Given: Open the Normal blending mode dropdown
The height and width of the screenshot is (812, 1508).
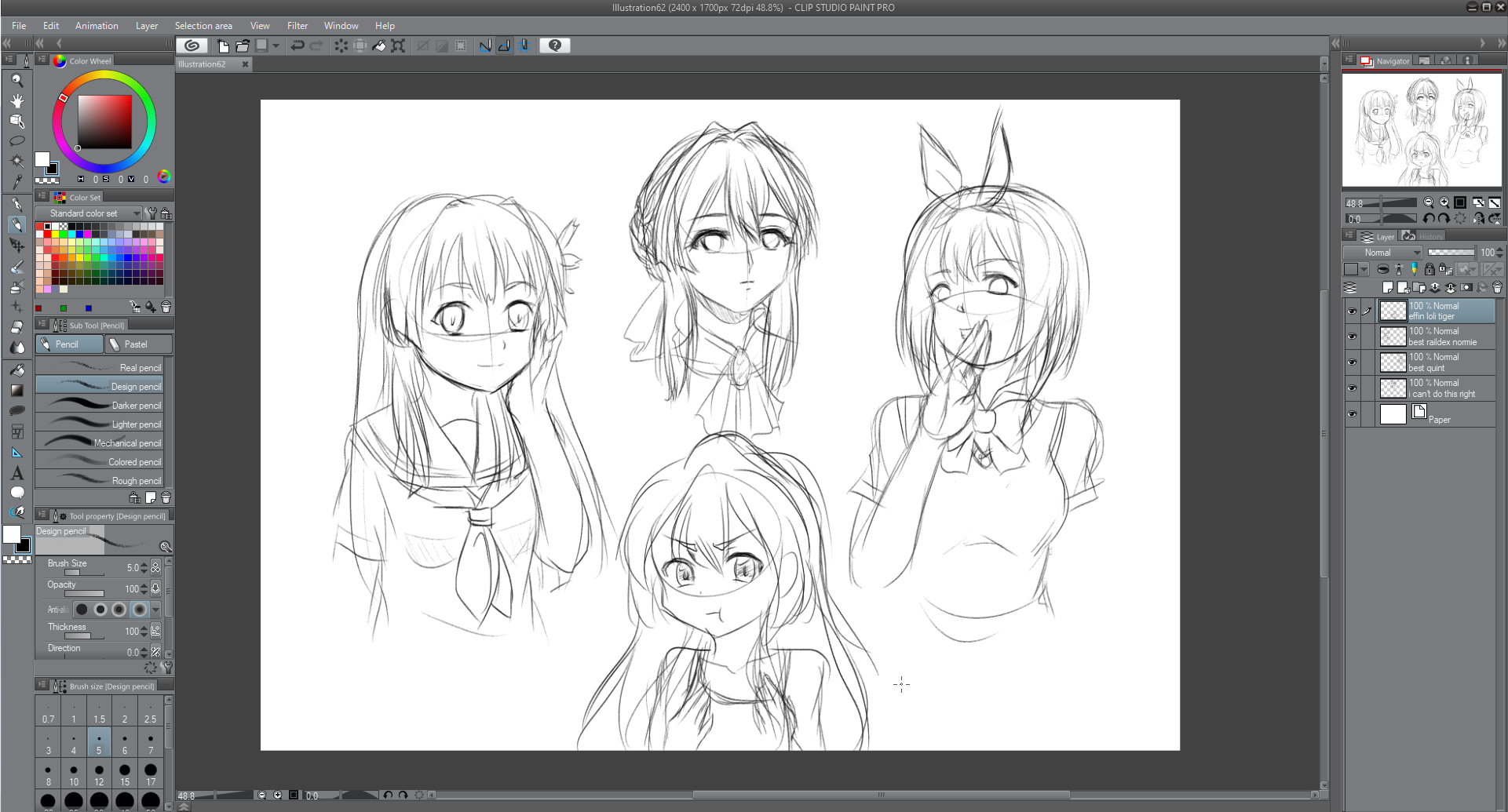Looking at the screenshot, I should point(1382,253).
